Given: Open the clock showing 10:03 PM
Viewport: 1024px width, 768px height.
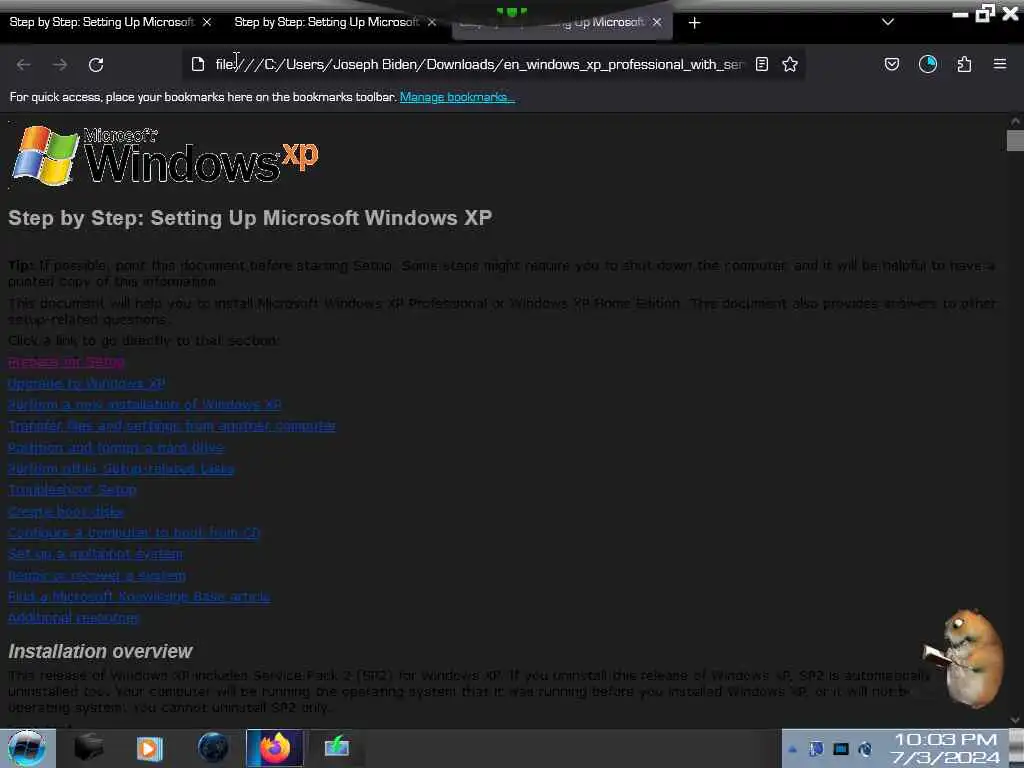Looking at the screenshot, I should tap(946, 749).
